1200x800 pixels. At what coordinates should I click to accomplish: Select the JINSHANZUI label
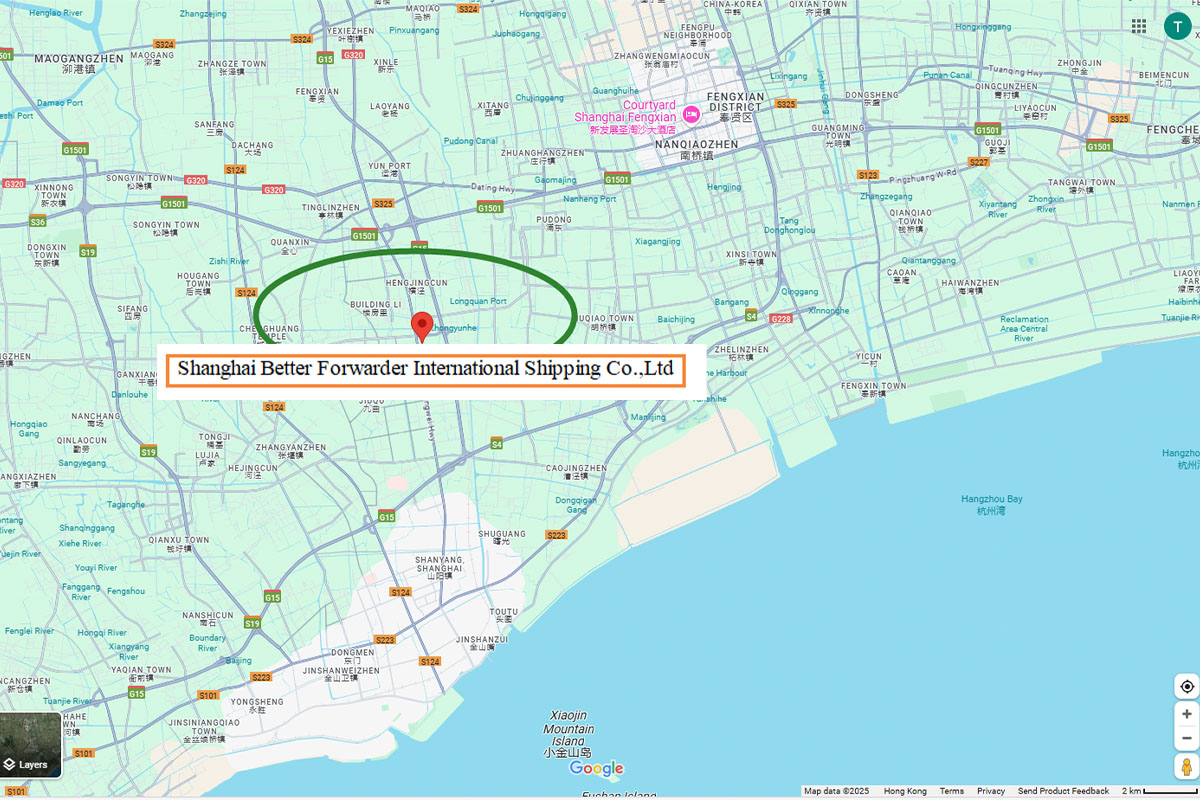(481, 642)
